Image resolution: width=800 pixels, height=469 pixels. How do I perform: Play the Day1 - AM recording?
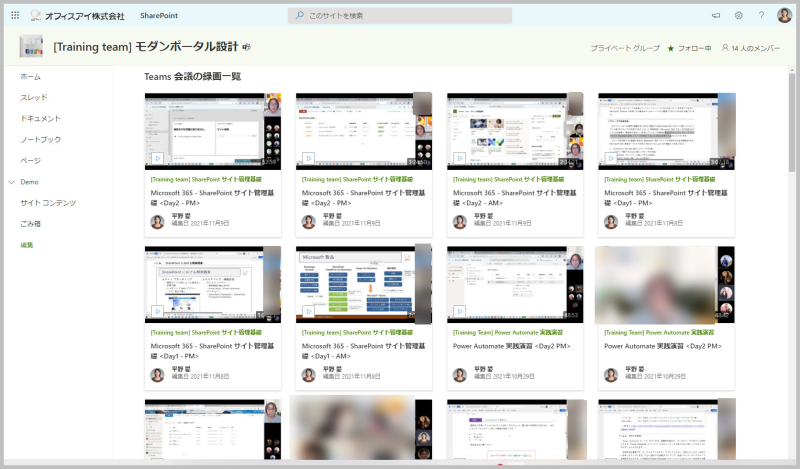[x=309, y=311]
